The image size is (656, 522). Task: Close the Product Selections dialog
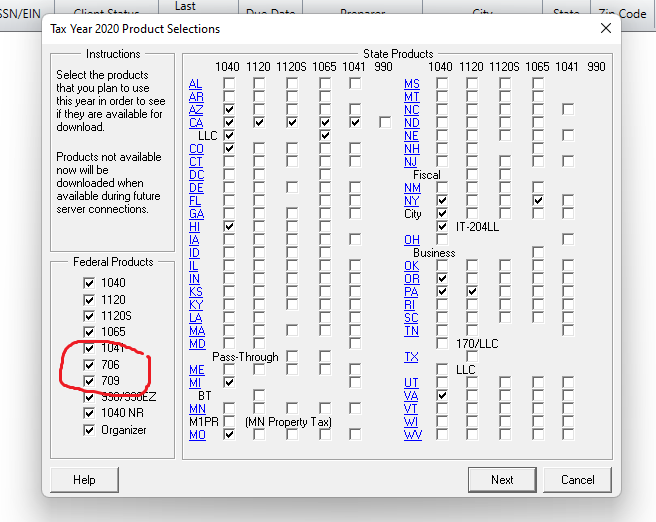(x=605, y=28)
